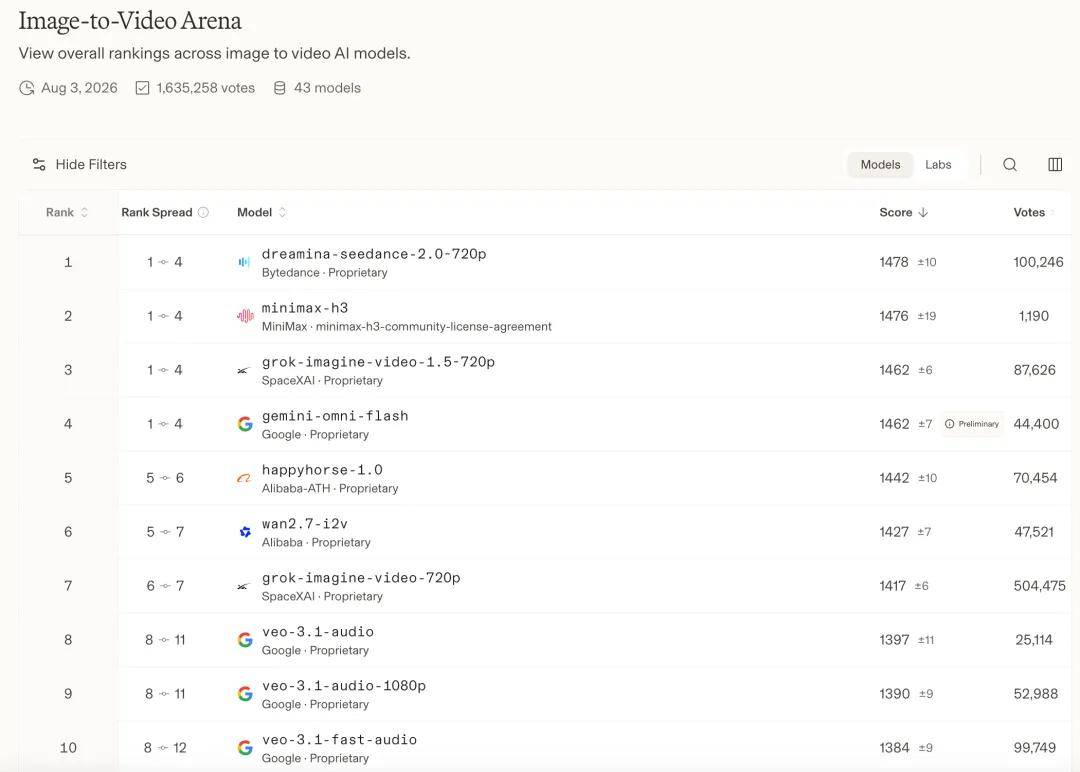Open the gemini-omni-flash model
The width and height of the screenshot is (1080, 772).
point(335,416)
